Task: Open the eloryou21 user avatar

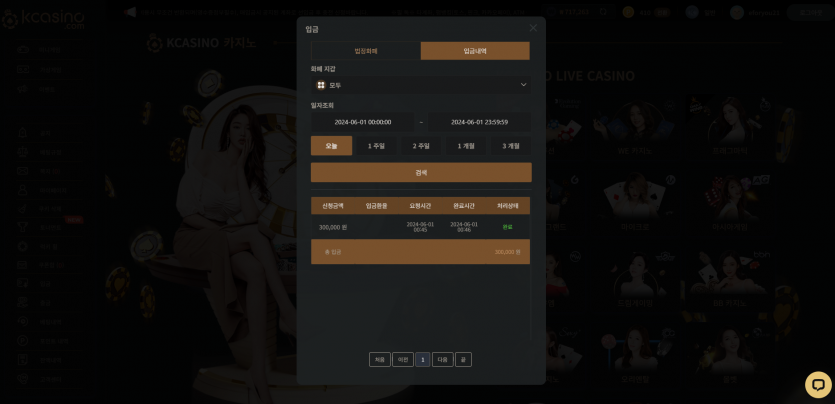Action: click(x=737, y=12)
